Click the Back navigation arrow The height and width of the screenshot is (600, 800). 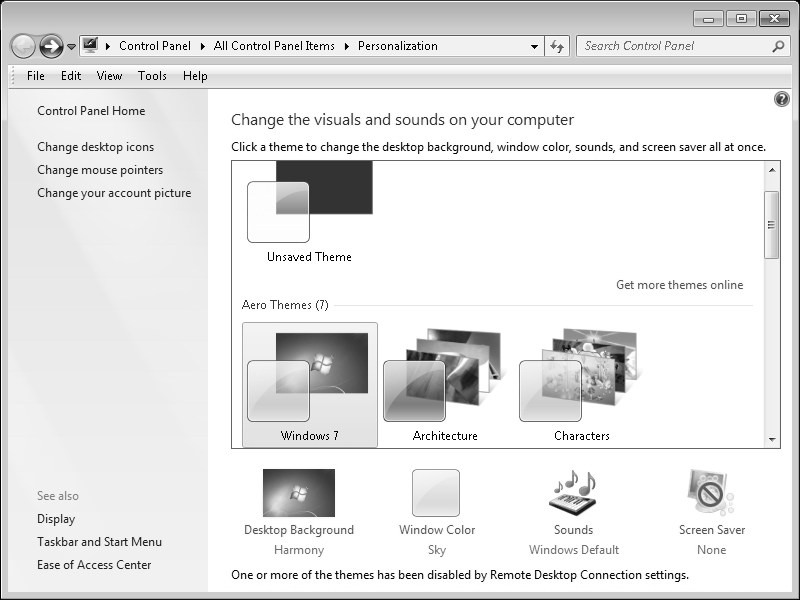(23, 46)
